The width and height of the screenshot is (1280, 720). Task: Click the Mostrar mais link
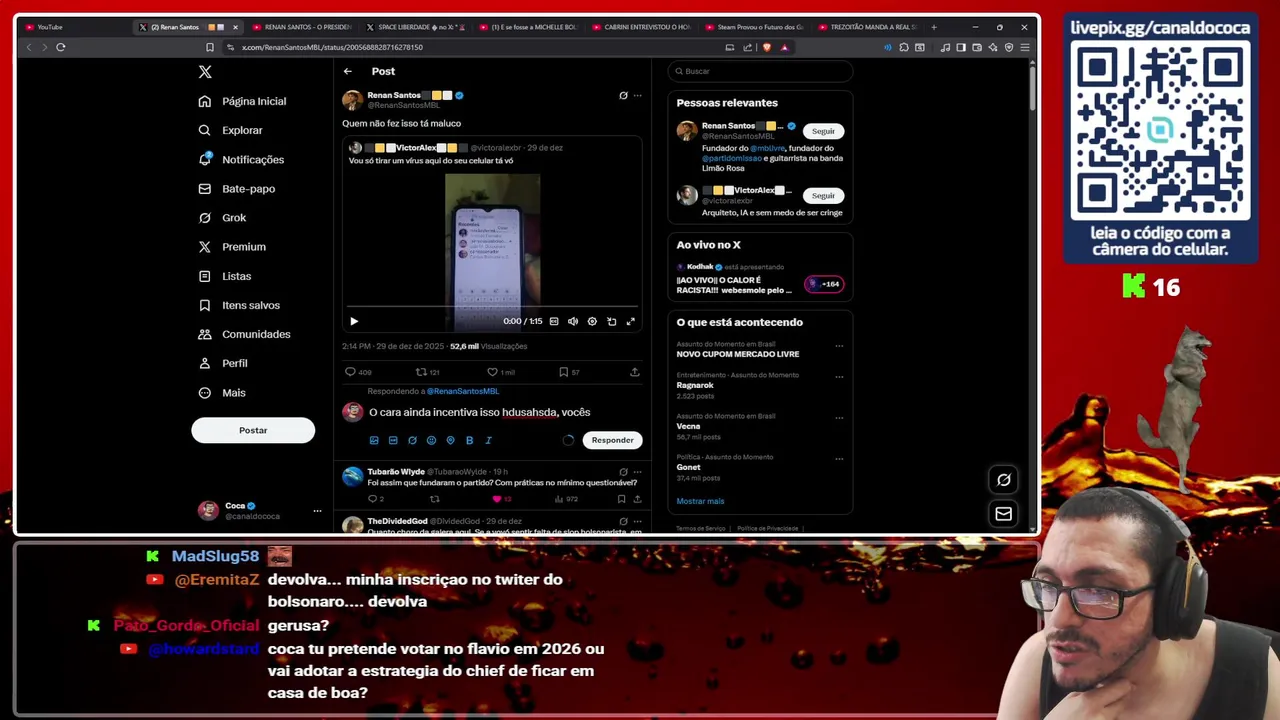700,501
